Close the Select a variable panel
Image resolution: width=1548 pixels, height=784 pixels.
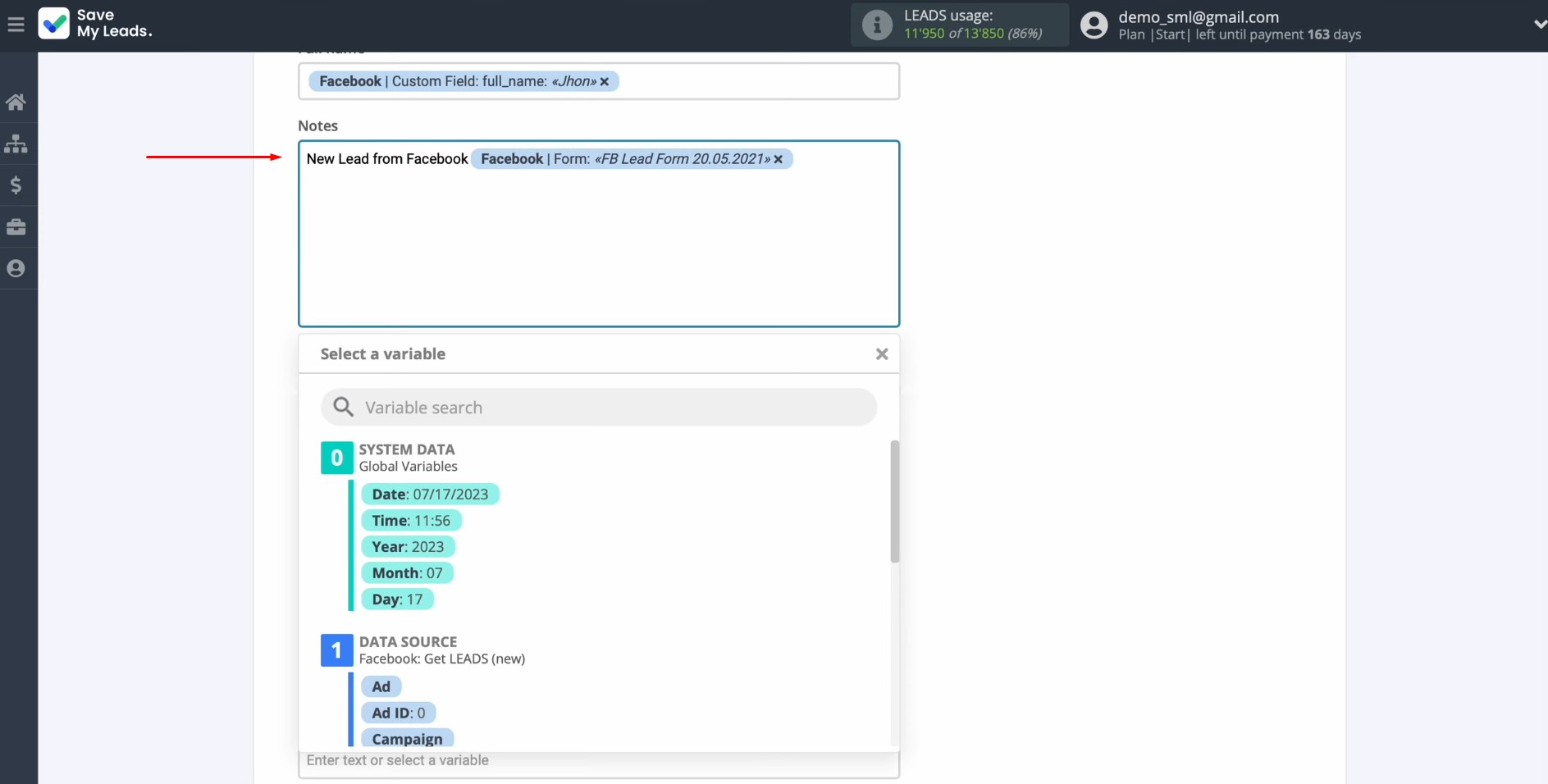point(882,354)
